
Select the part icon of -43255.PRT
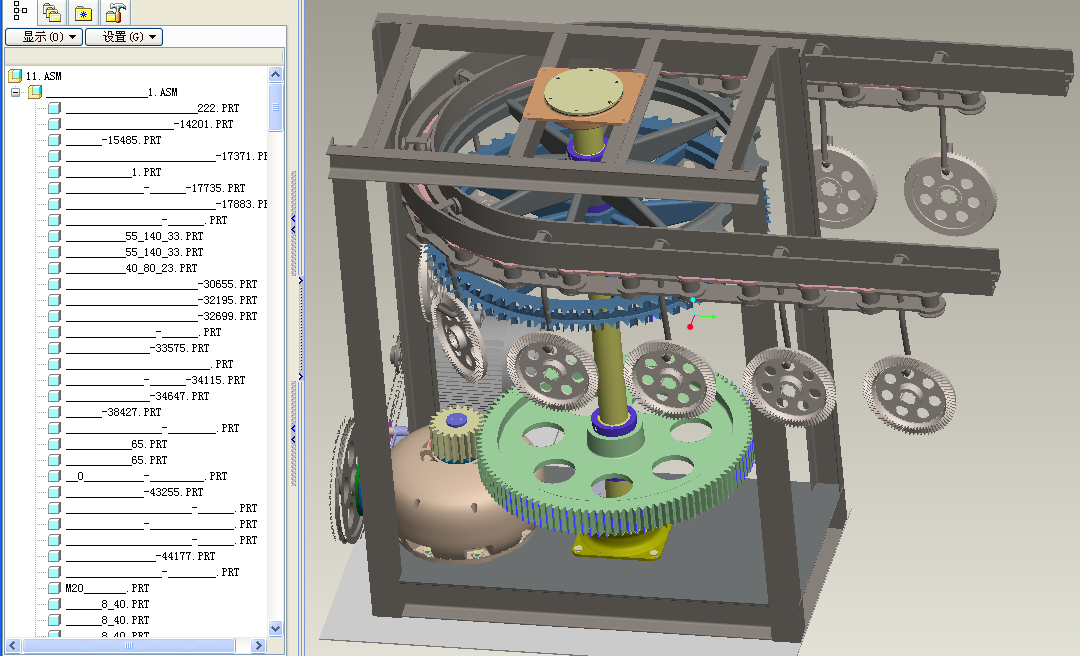pos(54,492)
